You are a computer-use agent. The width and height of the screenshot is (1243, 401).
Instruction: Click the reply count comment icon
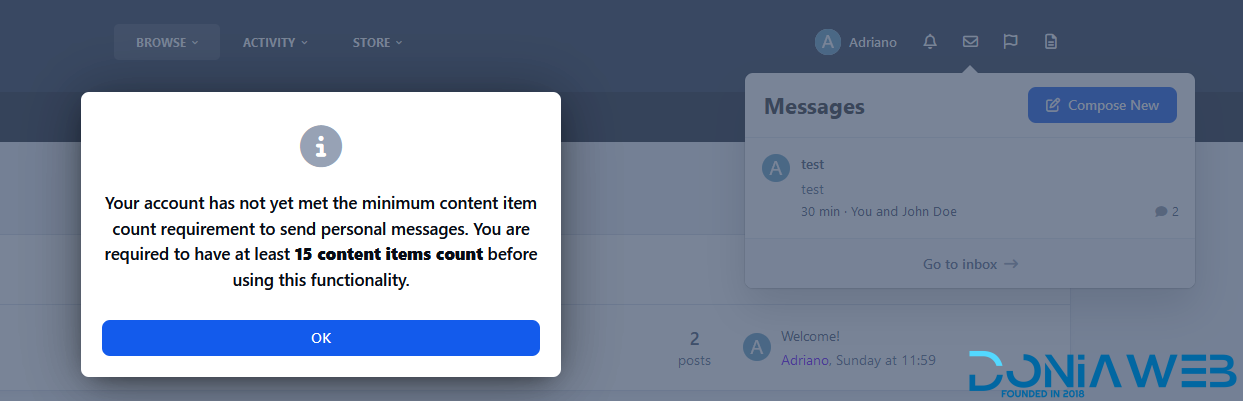(1160, 212)
